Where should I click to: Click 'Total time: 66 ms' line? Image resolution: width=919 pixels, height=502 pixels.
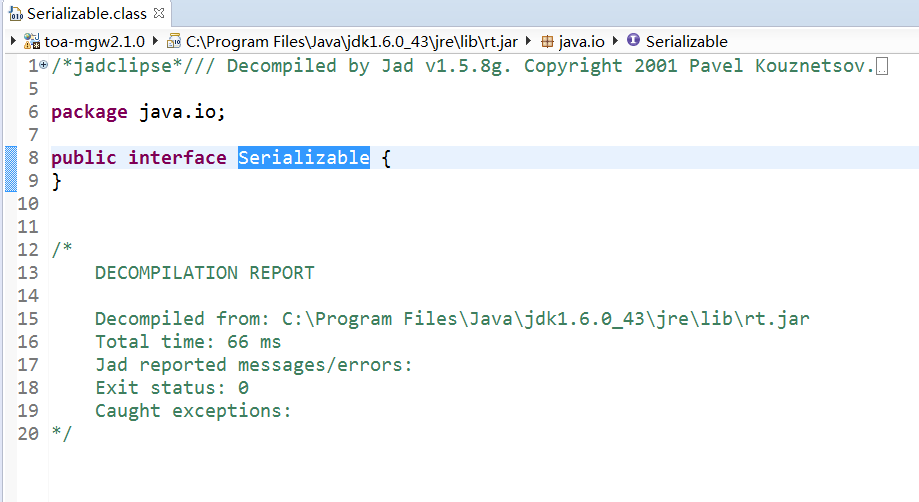coord(188,342)
